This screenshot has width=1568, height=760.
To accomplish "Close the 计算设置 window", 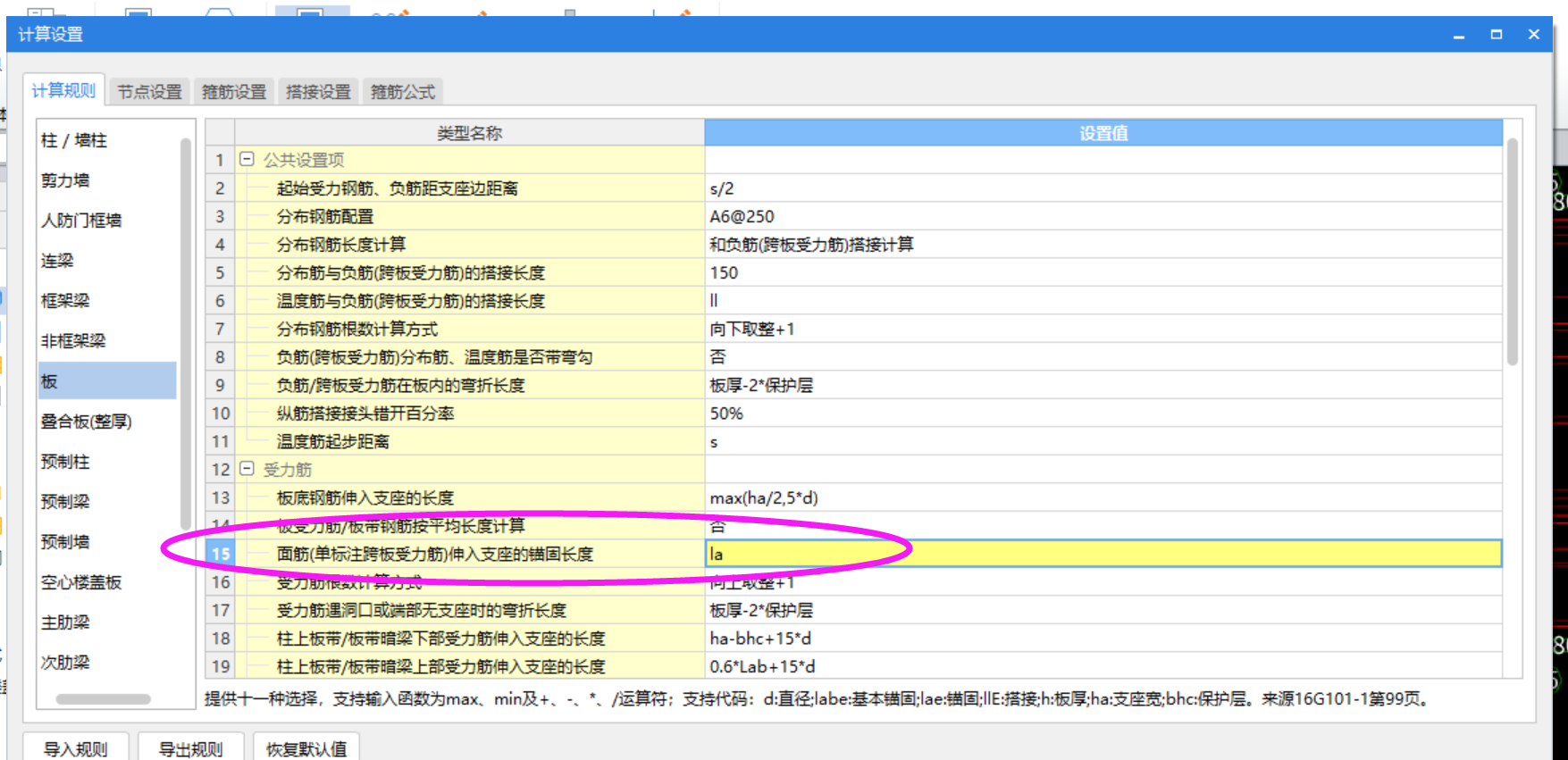I will (1534, 34).
